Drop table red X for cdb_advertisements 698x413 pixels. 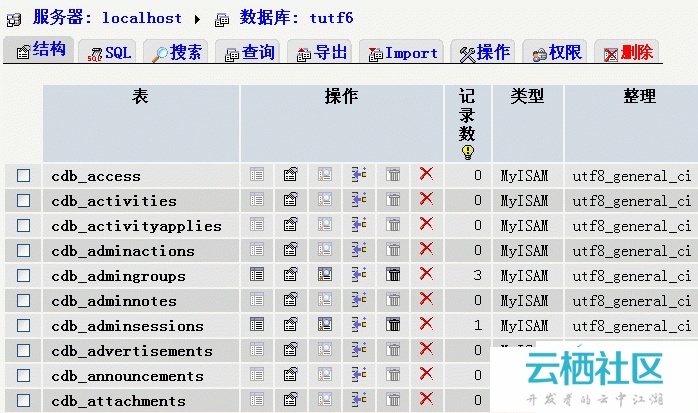tap(426, 348)
